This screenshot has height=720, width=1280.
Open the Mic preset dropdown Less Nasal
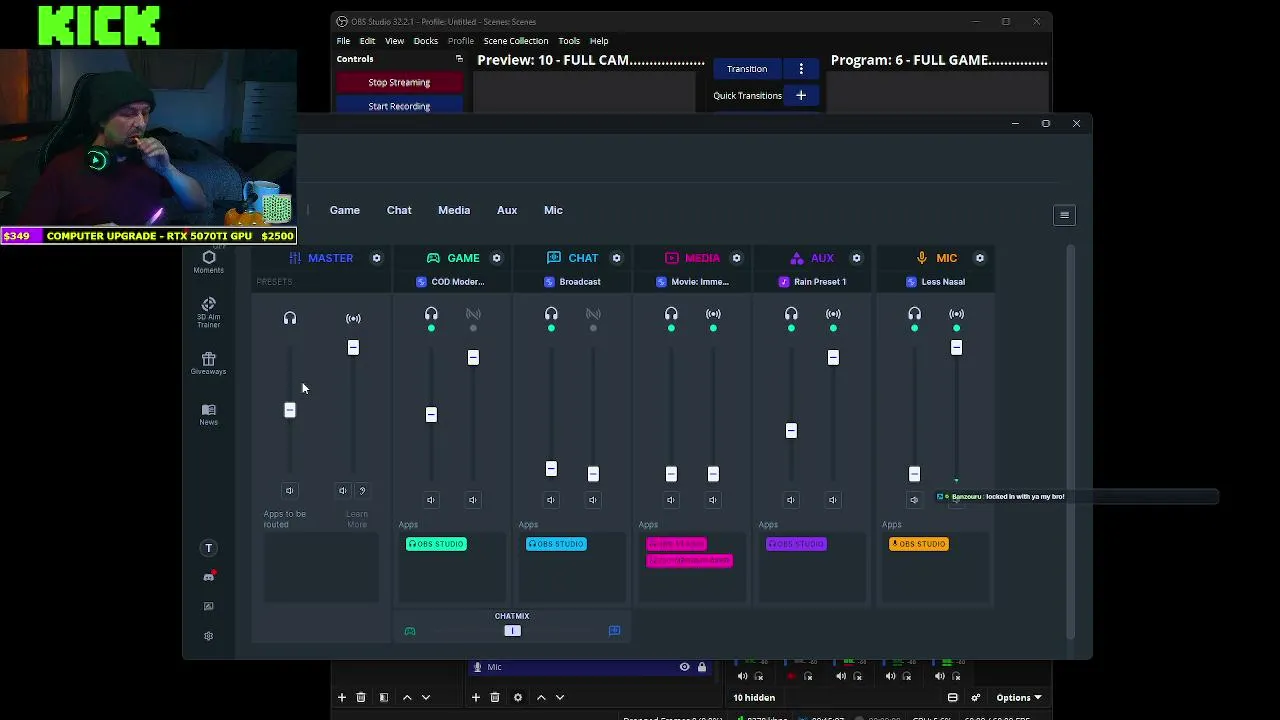935,282
